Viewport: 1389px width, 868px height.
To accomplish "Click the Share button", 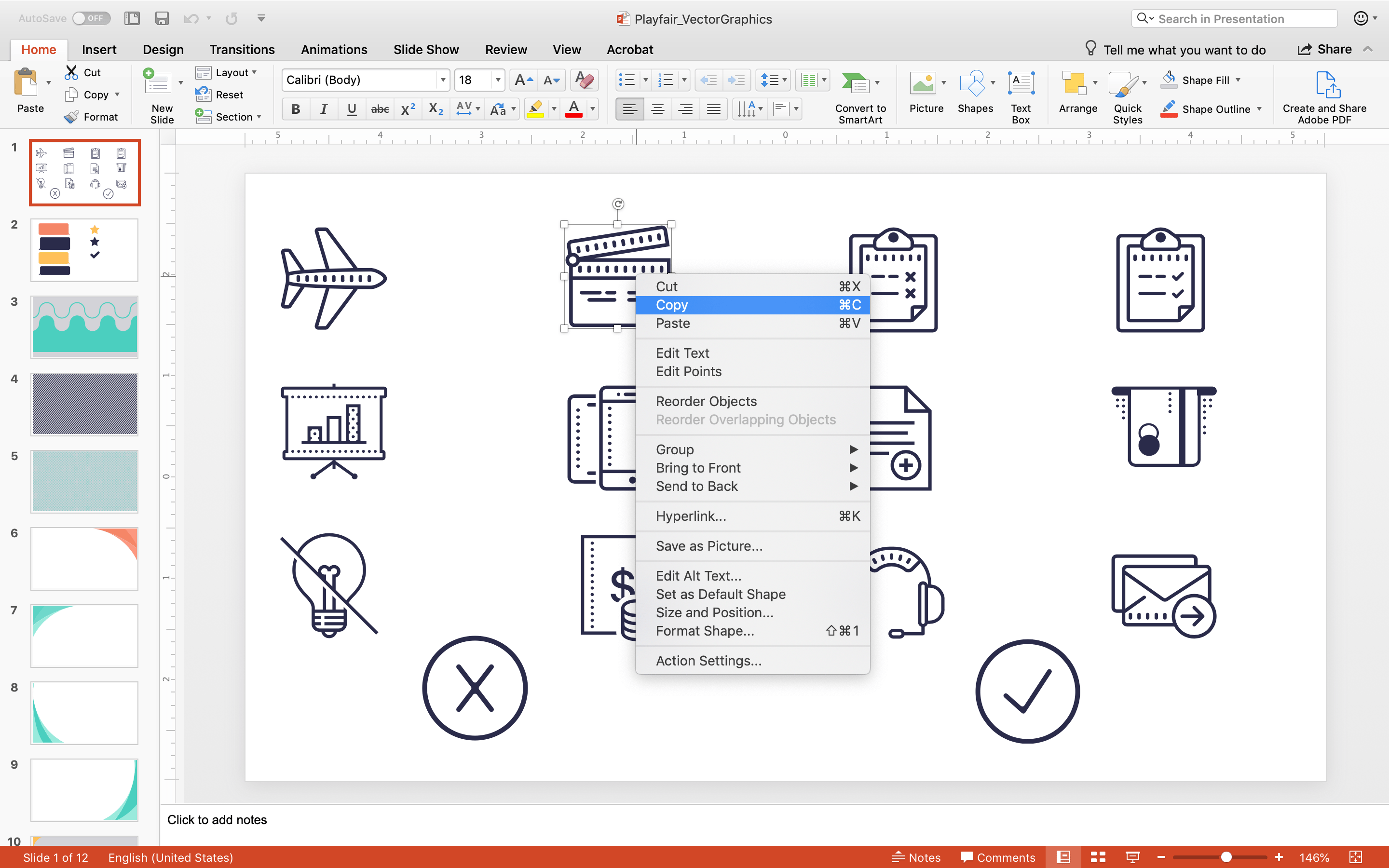I will point(1325,49).
